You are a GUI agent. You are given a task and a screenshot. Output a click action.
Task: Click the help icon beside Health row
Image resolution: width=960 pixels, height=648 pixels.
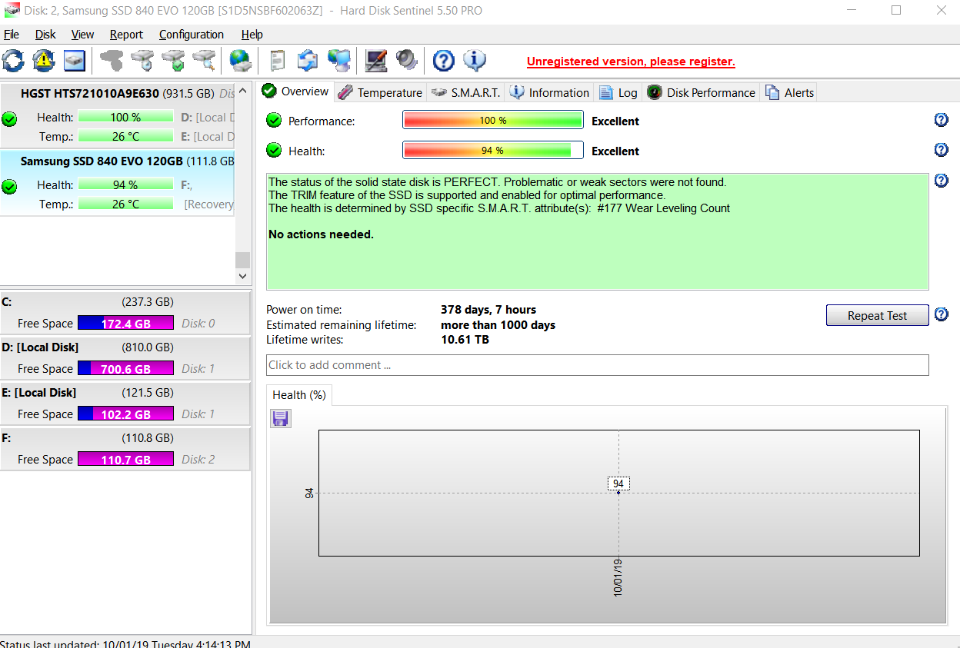coord(941,150)
